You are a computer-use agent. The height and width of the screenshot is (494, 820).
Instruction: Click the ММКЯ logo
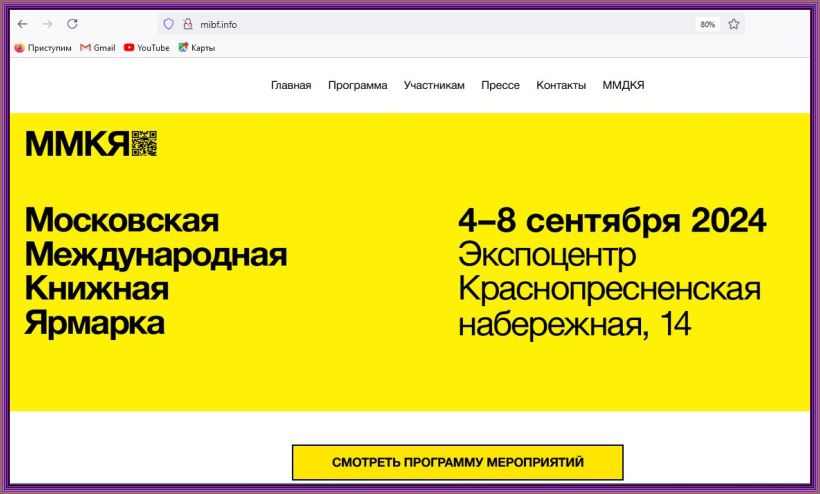pyautogui.click(x=91, y=144)
